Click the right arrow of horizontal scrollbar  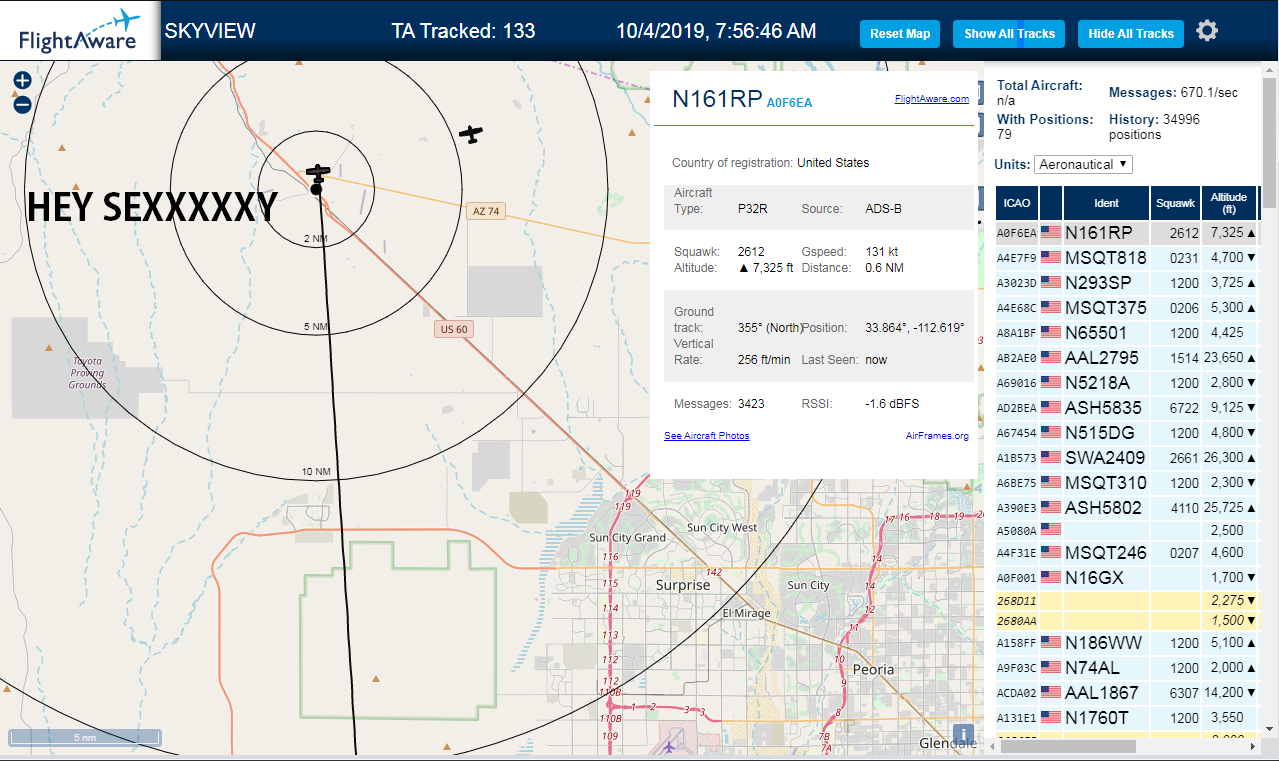coord(1253,746)
